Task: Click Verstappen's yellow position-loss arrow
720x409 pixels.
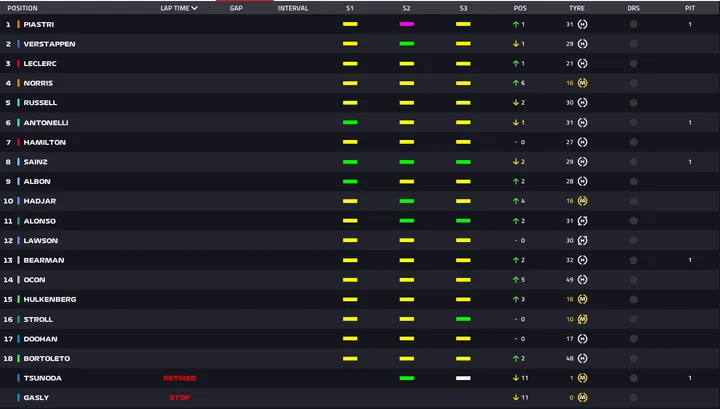Action: [x=516, y=44]
